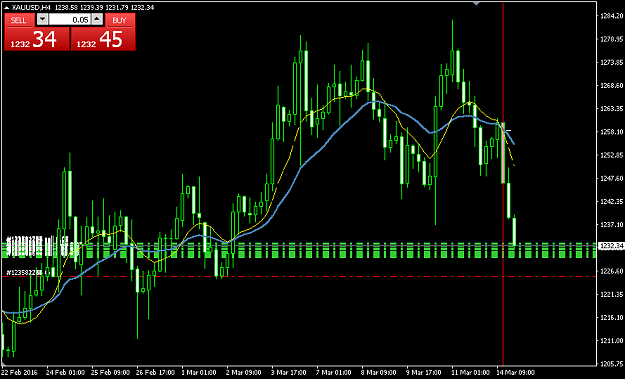The width and height of the screenshot is (625, 379).
Task: Click the 1211.00 price scale label
Action: click(611, 341)
